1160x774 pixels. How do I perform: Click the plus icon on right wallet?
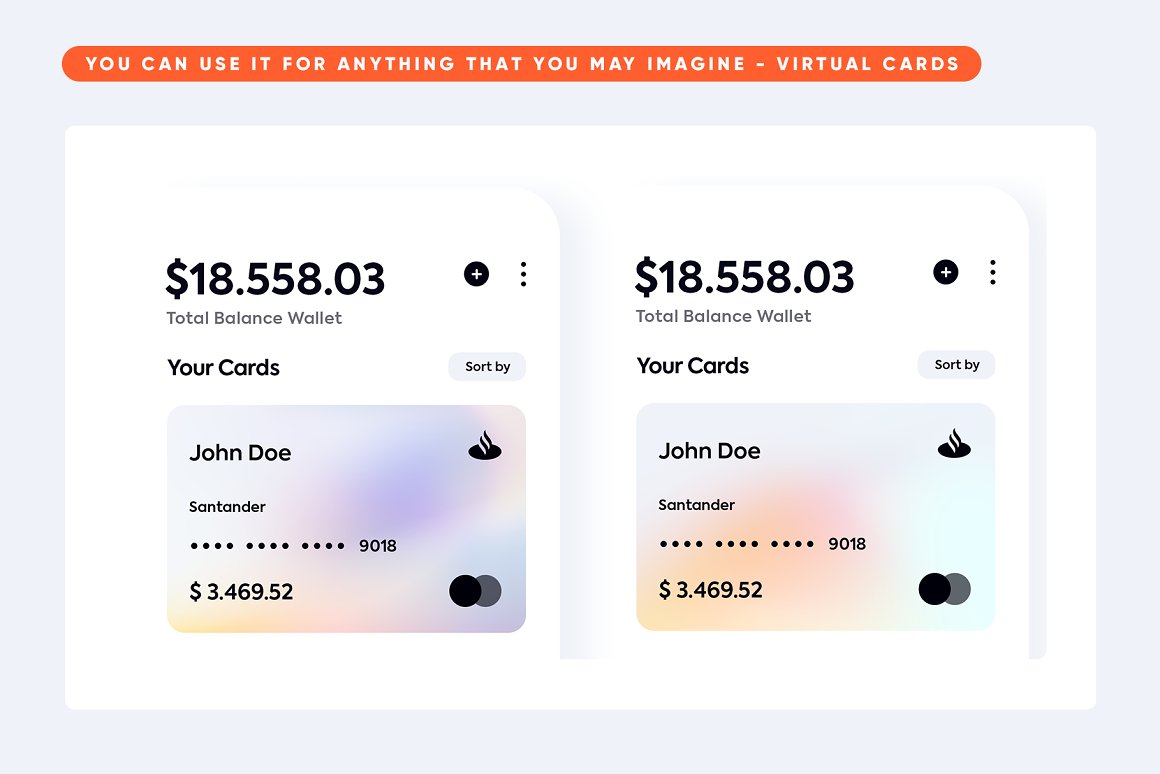(945, 272)
